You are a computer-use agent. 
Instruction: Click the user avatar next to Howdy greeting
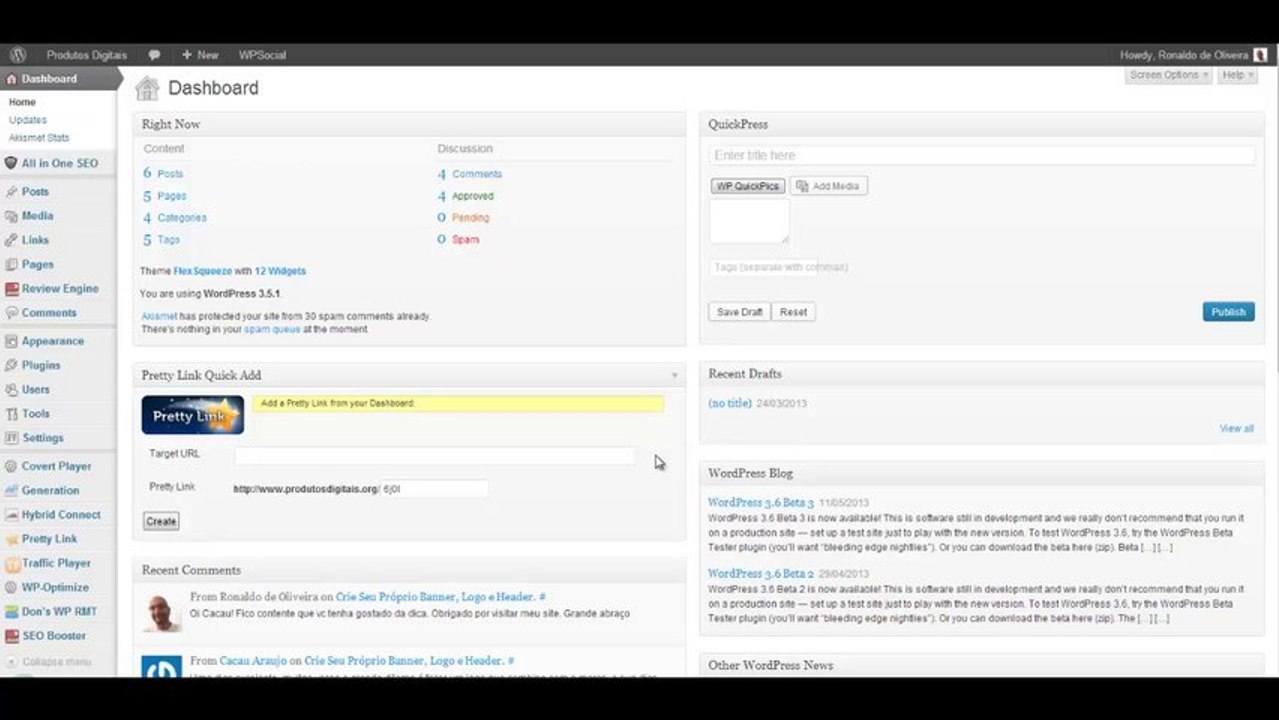[1260, 55]
